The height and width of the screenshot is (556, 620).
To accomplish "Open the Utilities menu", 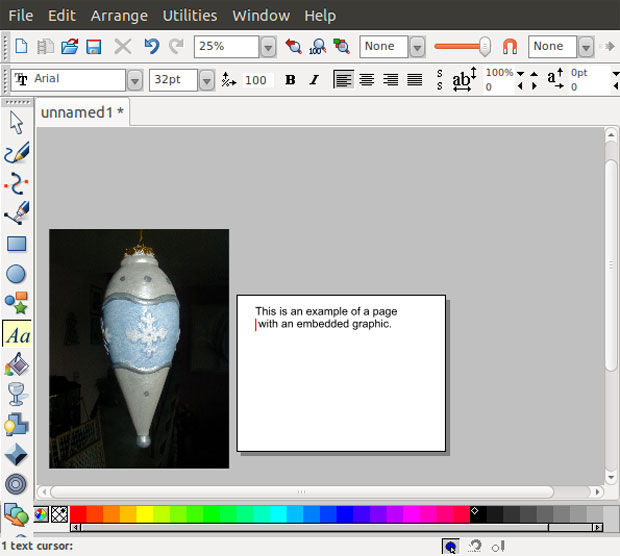I will pyautogui.click(x=190, y=16).
